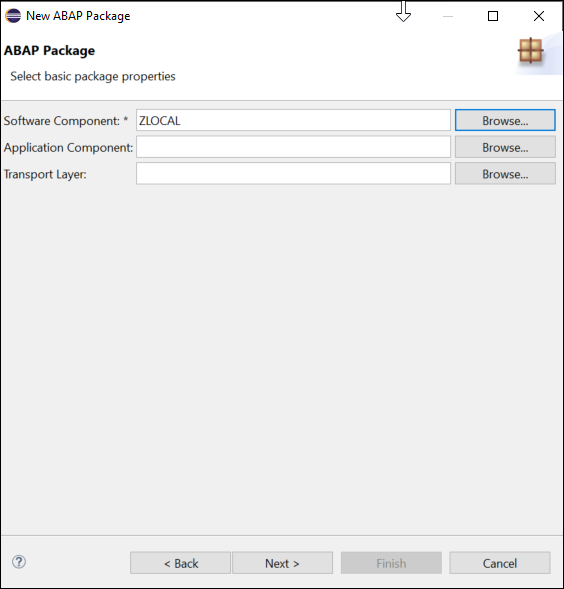Close the New ABAP Package dialog

pyautogui.click(x=539, y=16)
